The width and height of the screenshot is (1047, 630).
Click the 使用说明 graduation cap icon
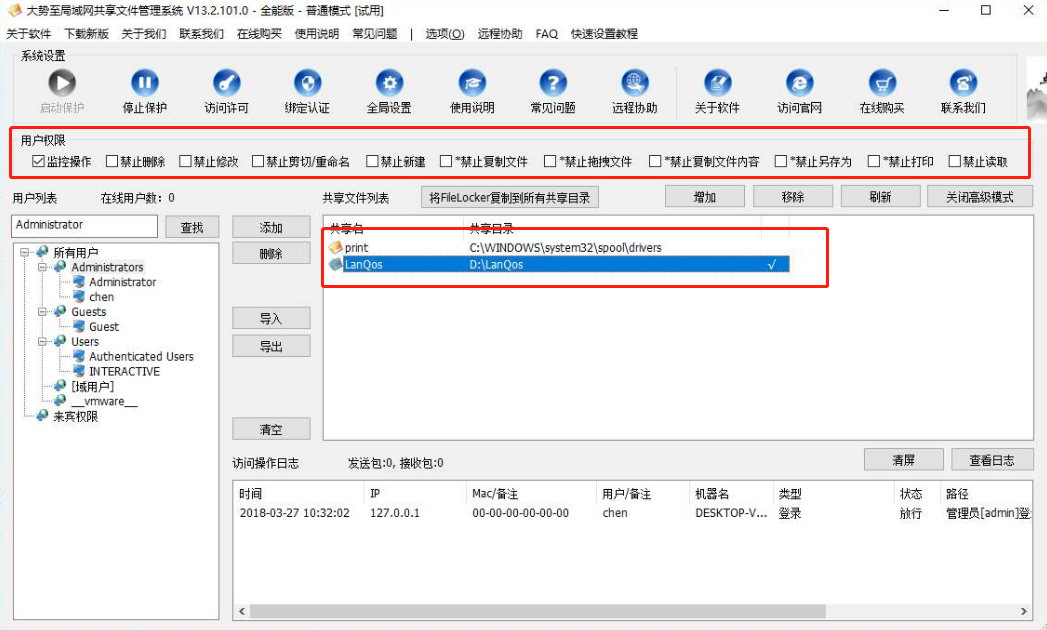(x=471, y=83)
